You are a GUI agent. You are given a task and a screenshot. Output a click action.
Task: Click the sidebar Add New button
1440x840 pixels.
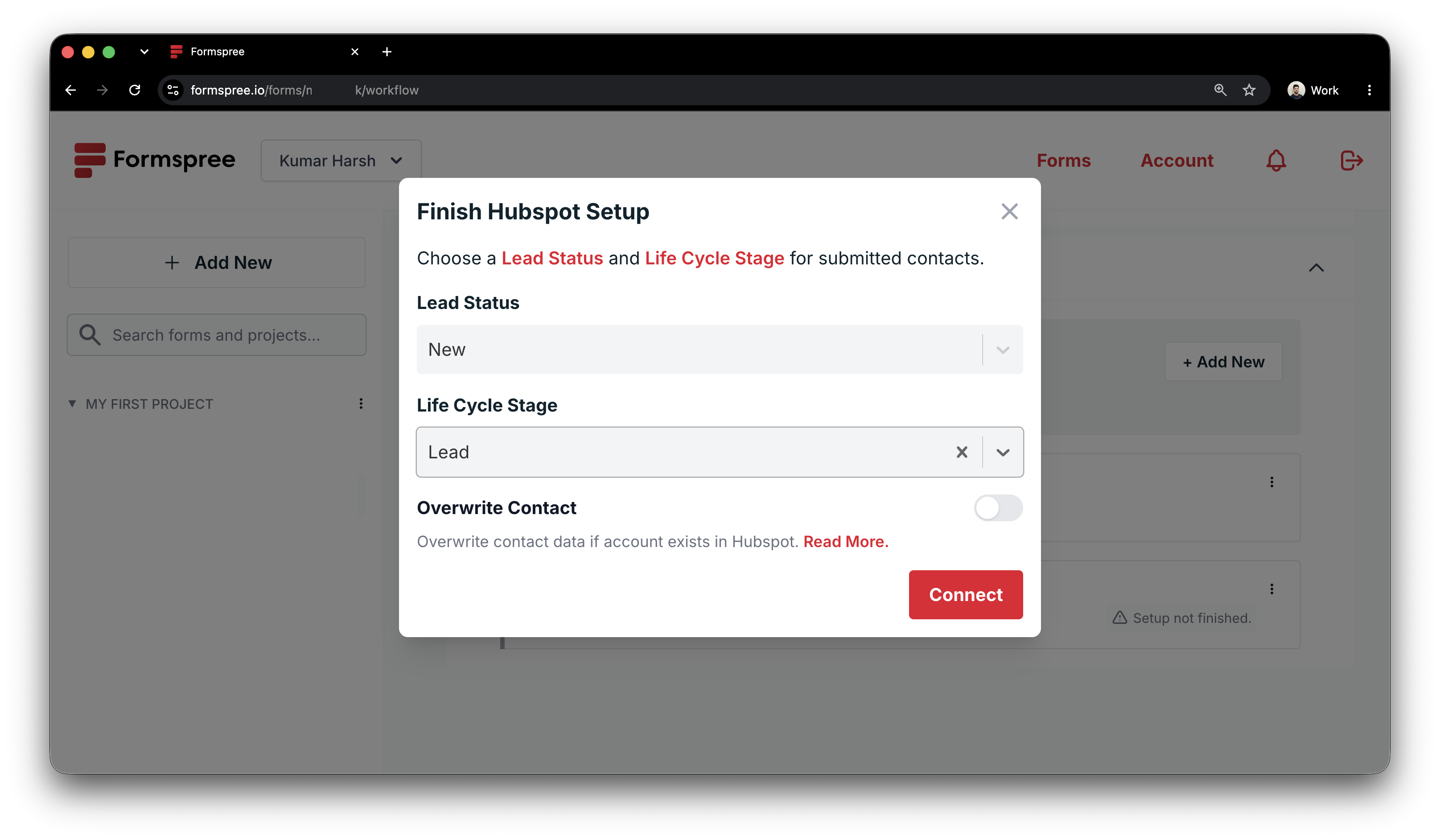pyautogui.click(x=217, y=262)
